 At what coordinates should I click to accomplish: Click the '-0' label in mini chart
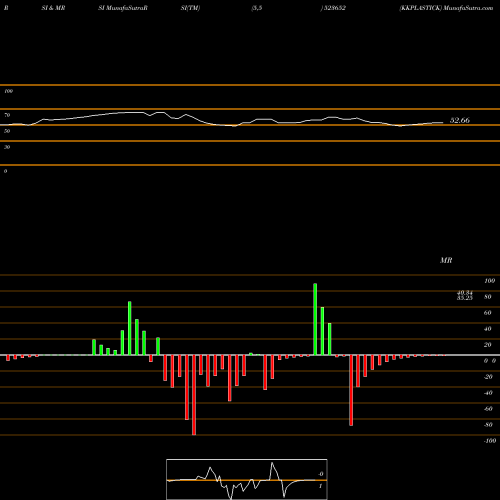[x=320, y=474]
